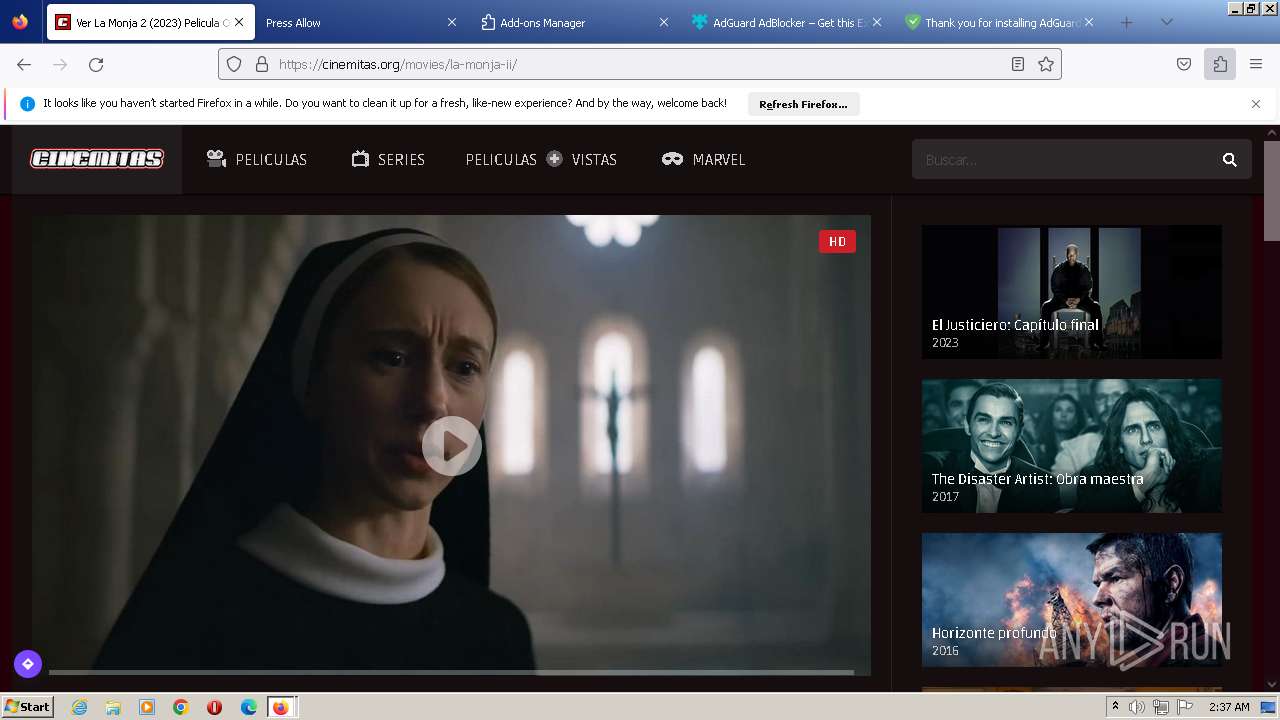Open the Firefox application menu
Screen dimensions: 1280x720
pos(1256,64)
